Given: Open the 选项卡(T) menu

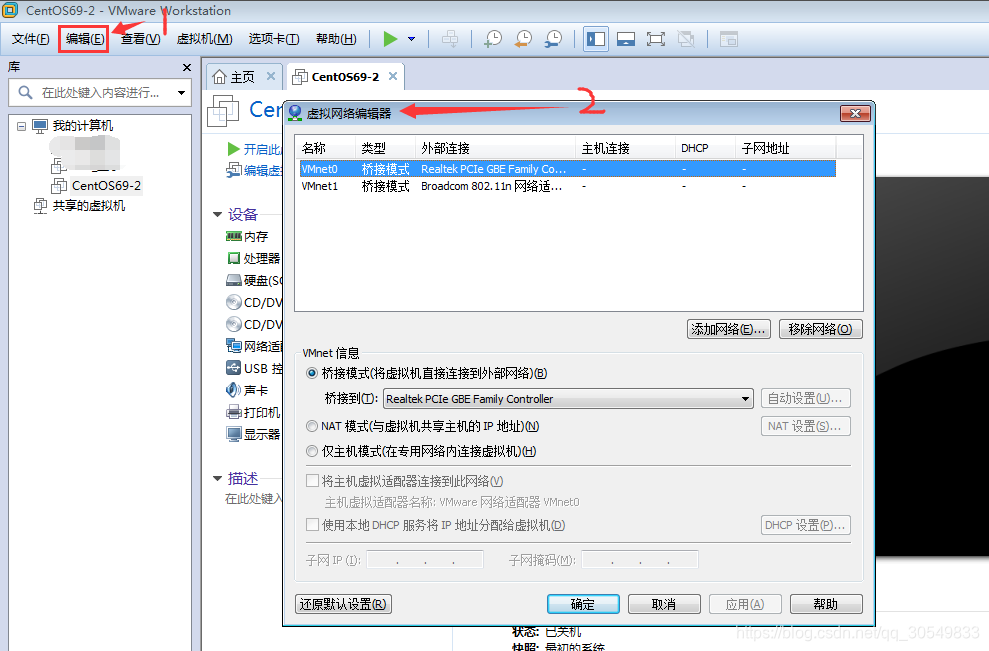Looking at the screenshot, I should pos(274,39).
